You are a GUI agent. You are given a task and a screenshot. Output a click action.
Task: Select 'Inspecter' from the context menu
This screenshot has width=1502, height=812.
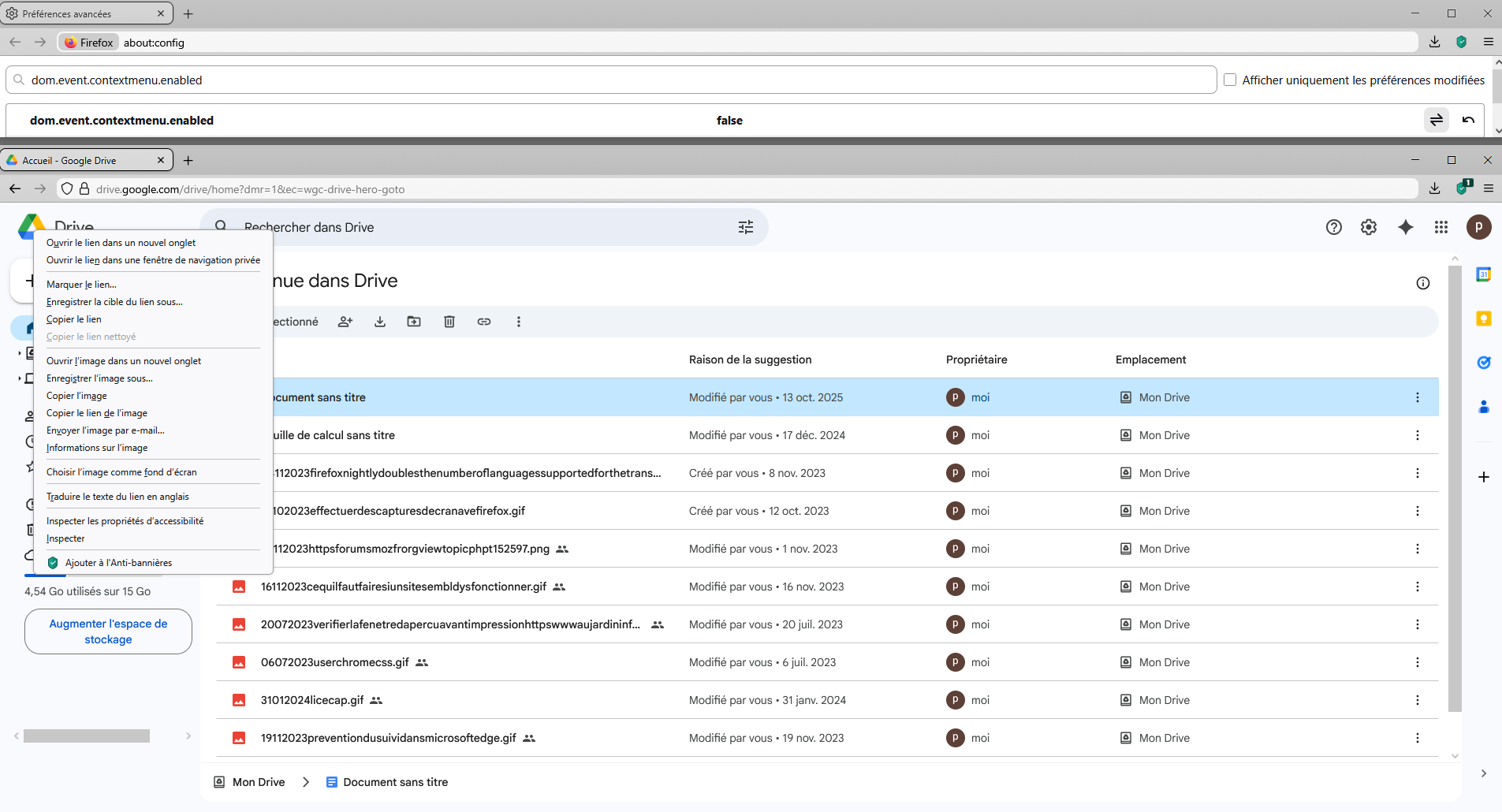65,538
